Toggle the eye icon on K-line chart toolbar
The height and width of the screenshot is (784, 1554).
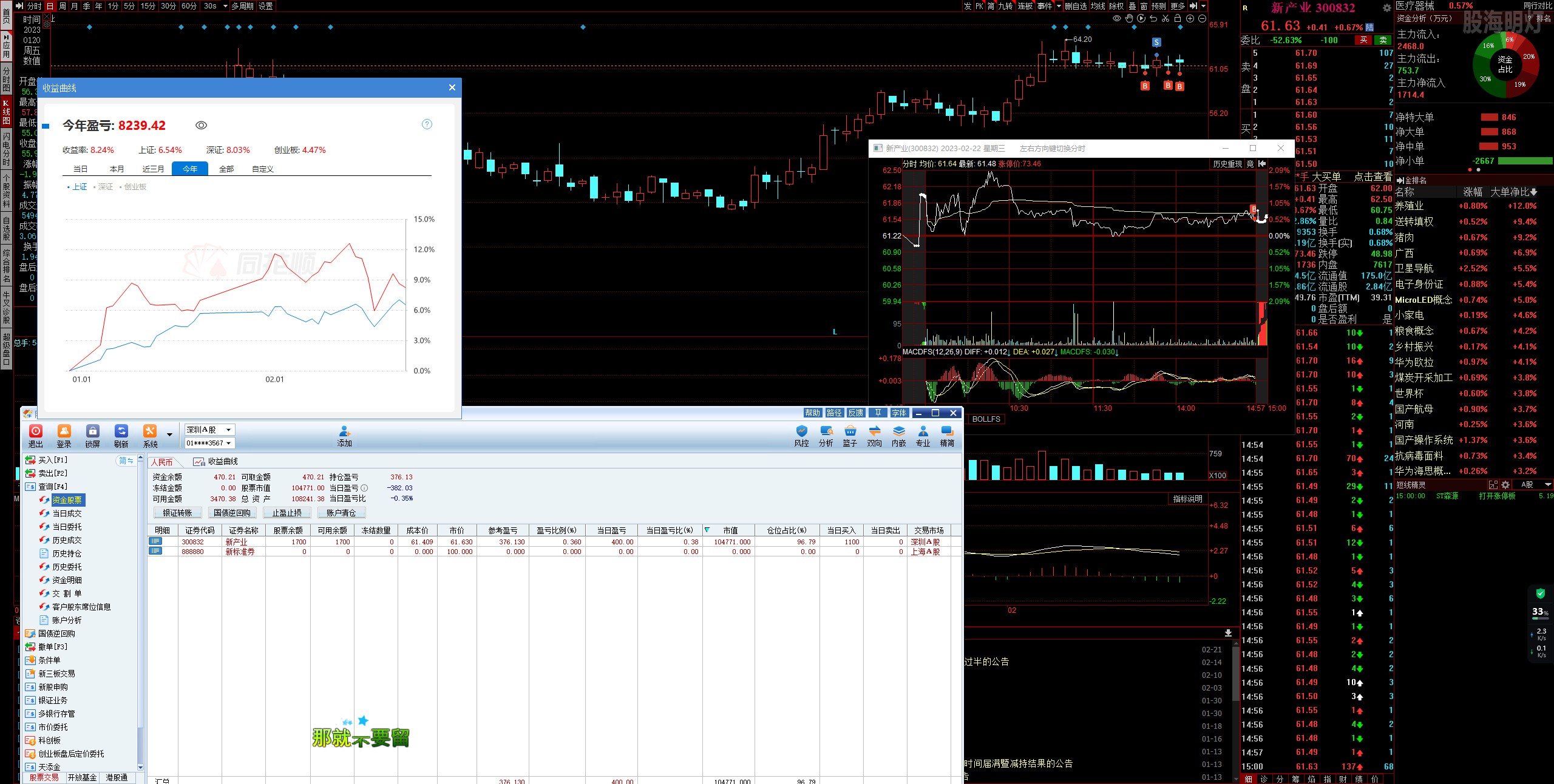point(1117,19)
